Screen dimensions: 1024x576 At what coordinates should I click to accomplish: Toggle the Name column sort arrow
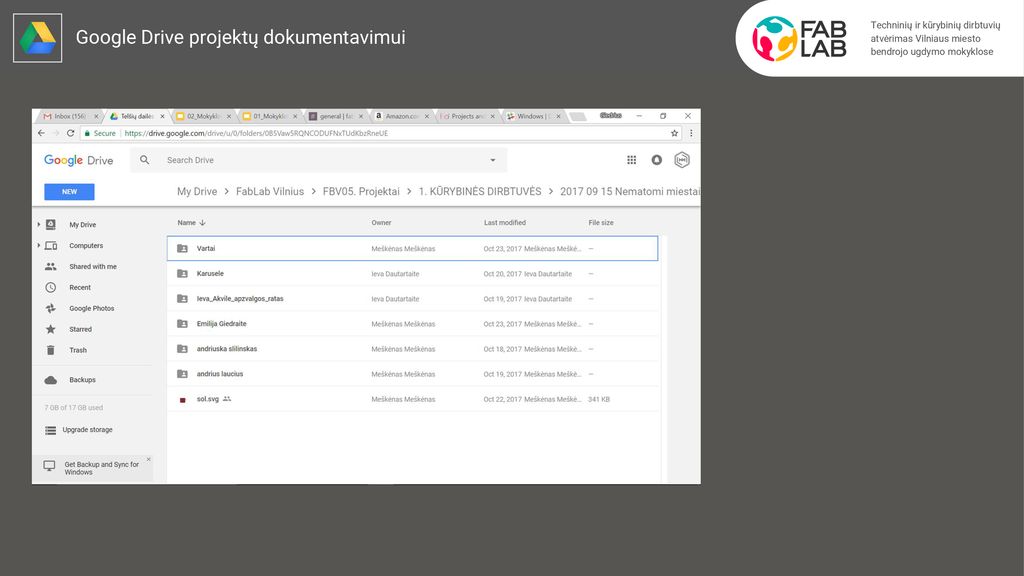point(202,223)
